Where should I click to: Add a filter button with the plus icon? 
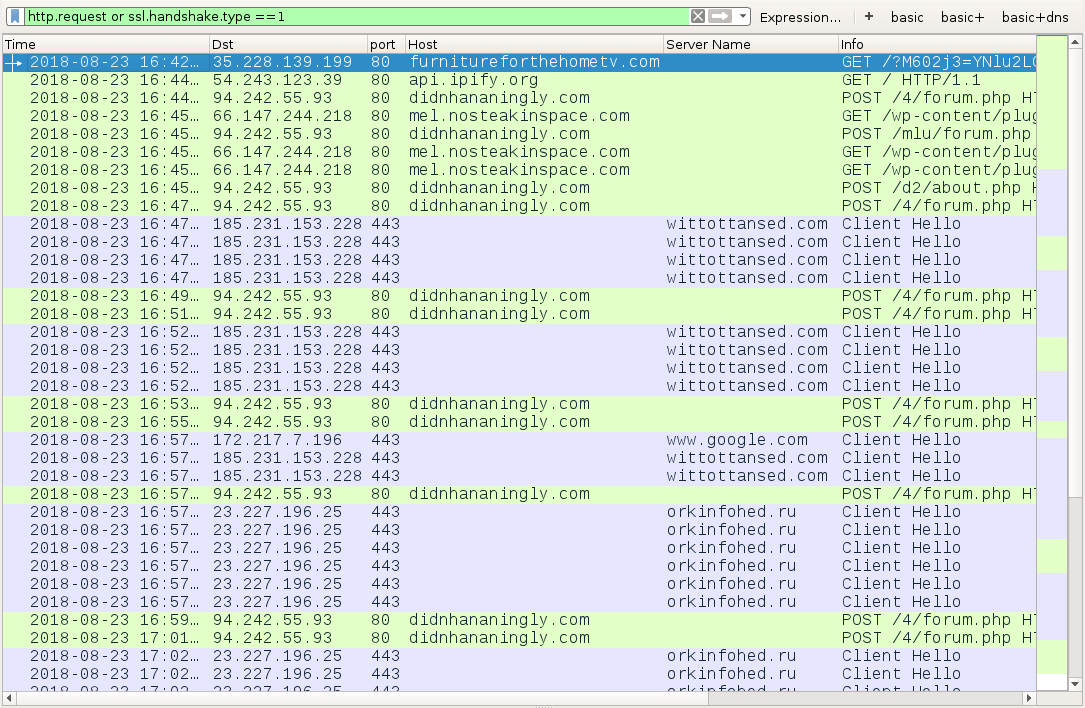(x=868, y=17)
